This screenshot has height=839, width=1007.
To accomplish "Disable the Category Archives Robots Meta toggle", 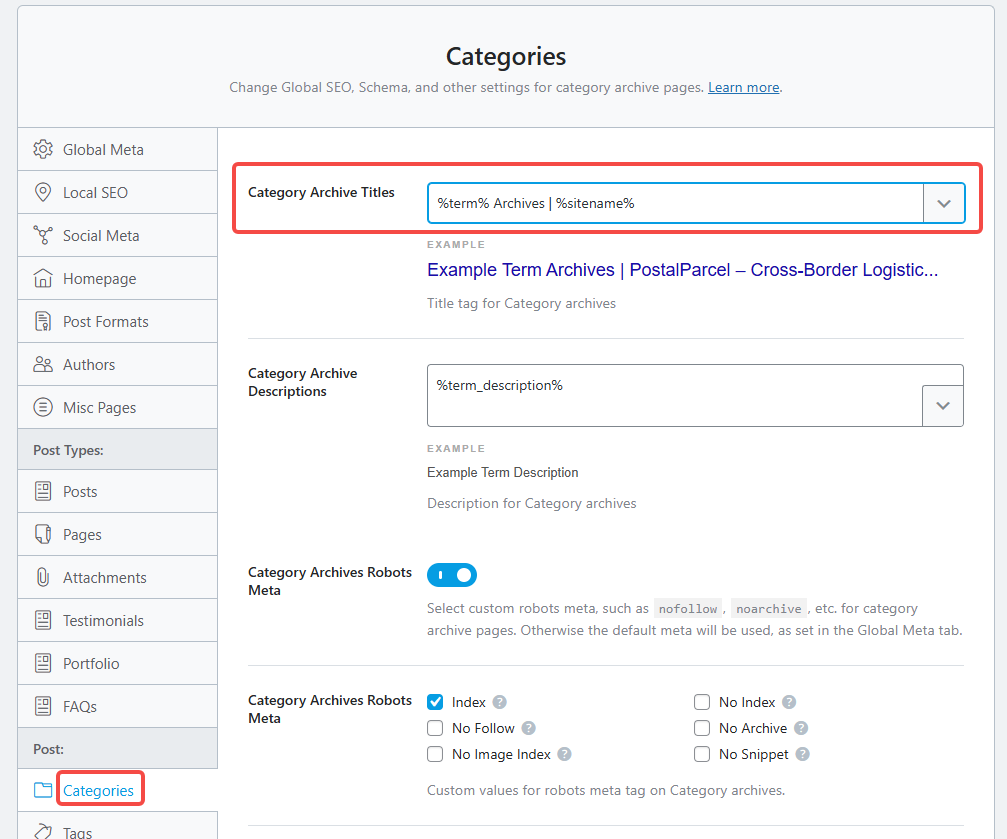I will point(452,575).
